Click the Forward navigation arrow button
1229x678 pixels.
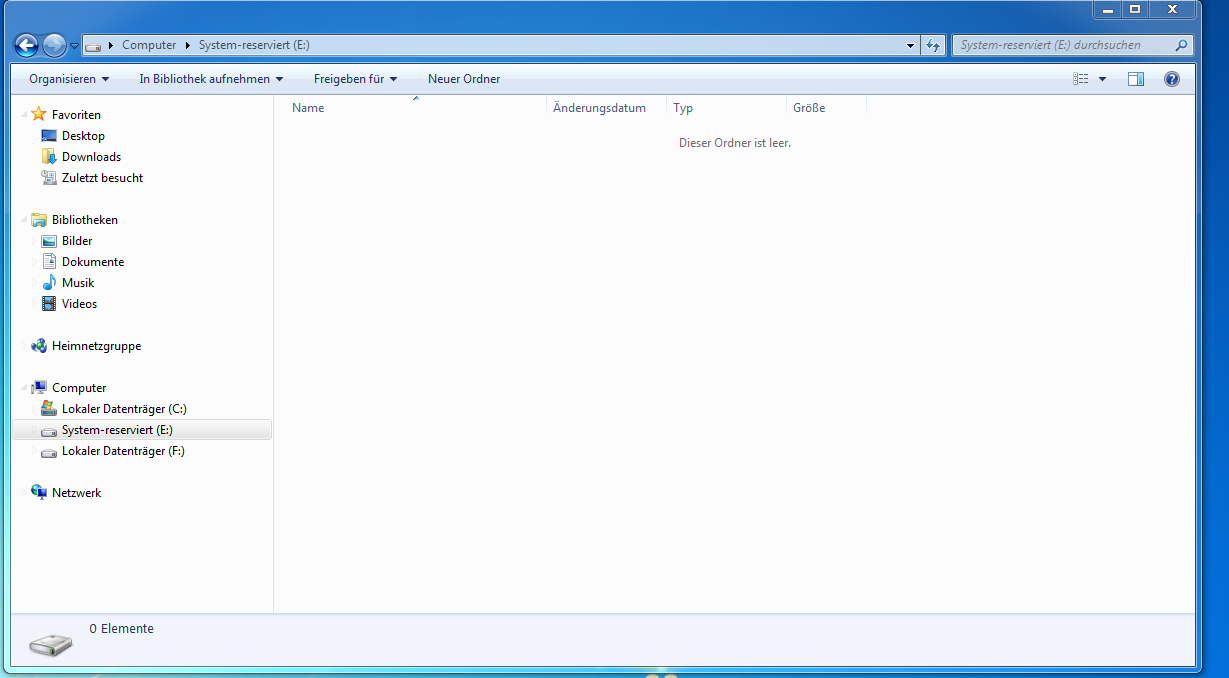coord(54,45)
